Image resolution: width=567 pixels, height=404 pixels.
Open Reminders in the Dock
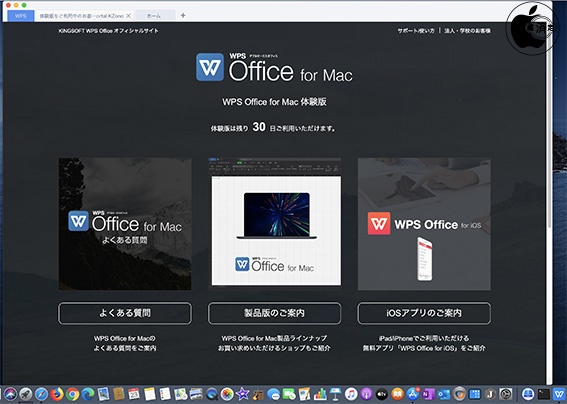click(x=165, y=394)
